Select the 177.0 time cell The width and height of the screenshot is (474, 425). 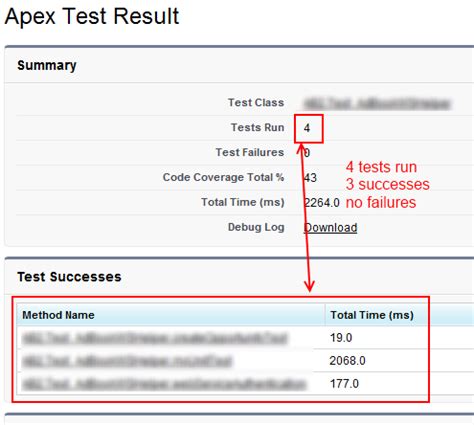click(x=344, y=384)
